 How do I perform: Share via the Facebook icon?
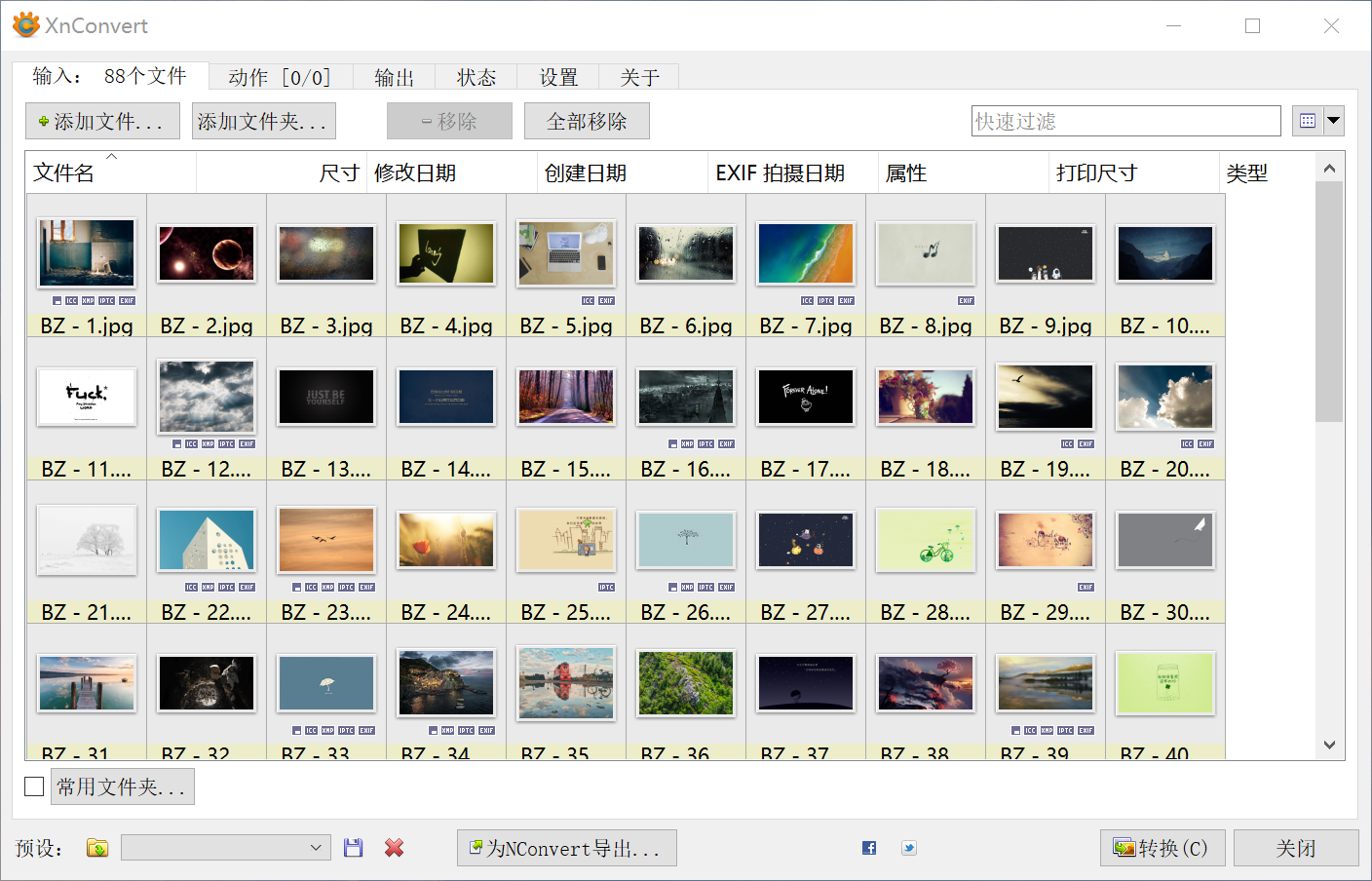coord(867,848)
